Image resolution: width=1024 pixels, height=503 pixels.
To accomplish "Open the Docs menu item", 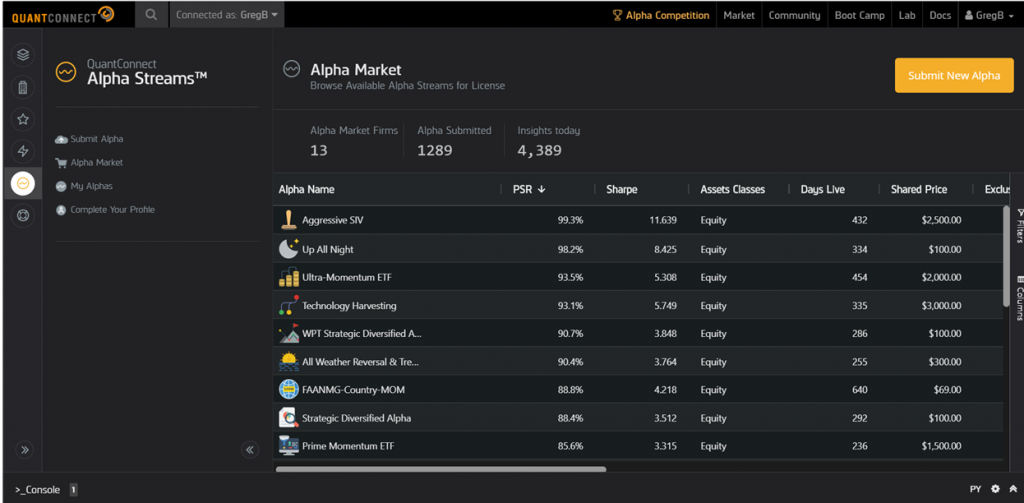I will point(940,15).
